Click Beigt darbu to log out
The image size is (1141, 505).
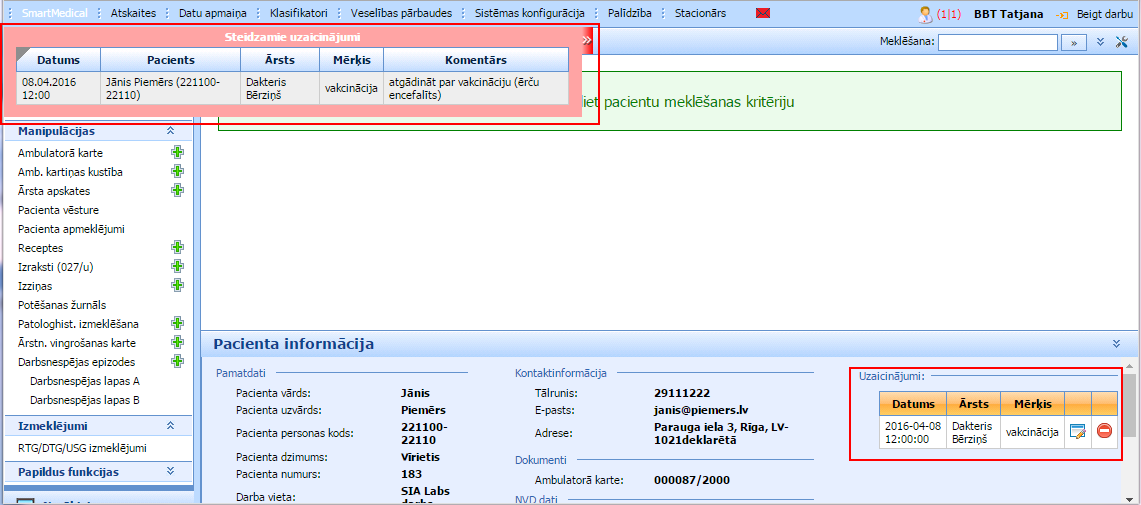click(x=1096, y=14)
